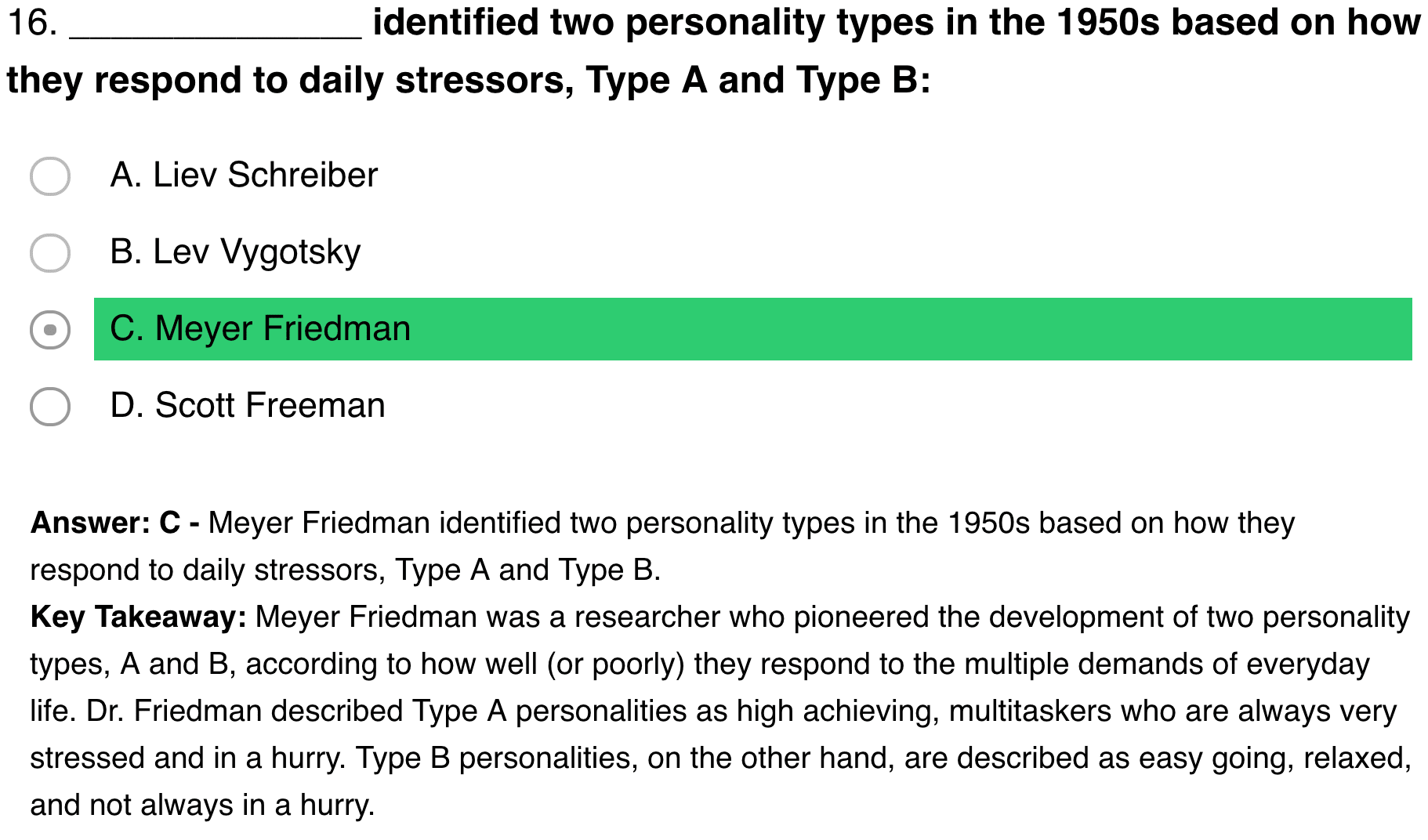The width and height of the screenshot is (1428, 840).
Task: Click the bold 'Answer: C -' label
Action: coord(115,523)
